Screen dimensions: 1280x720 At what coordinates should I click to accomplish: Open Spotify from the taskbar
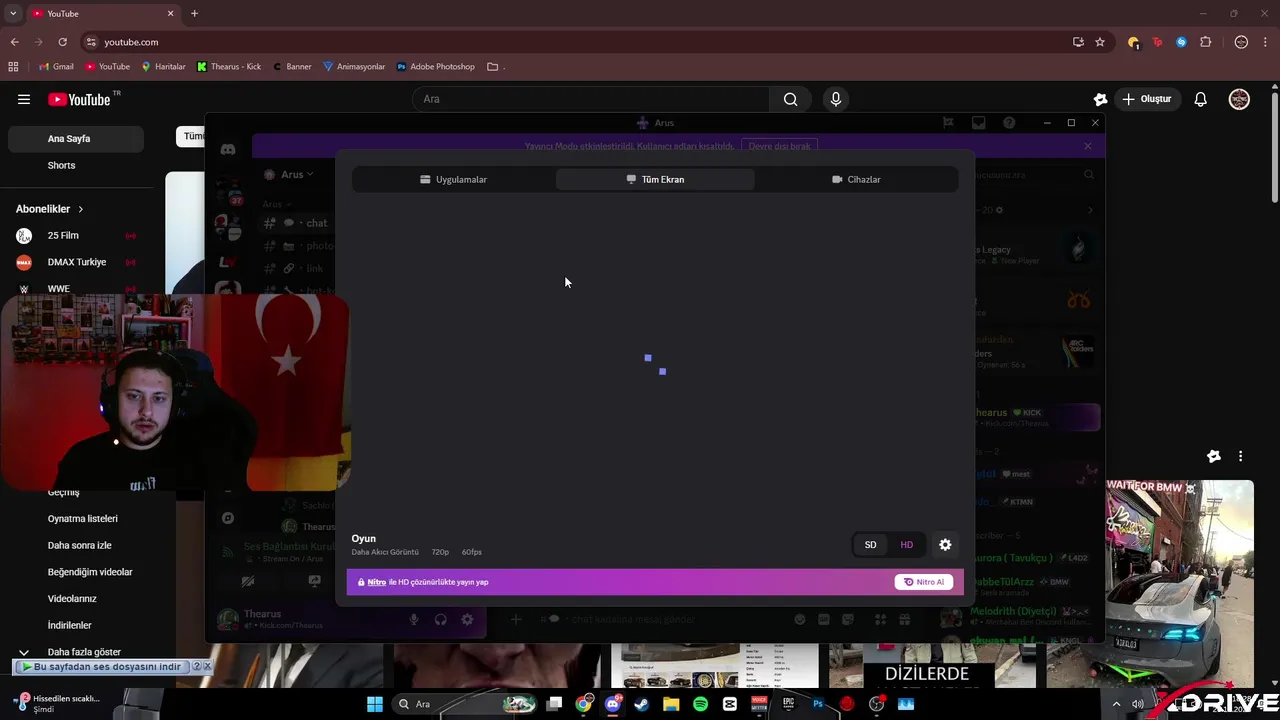[700, 704]
